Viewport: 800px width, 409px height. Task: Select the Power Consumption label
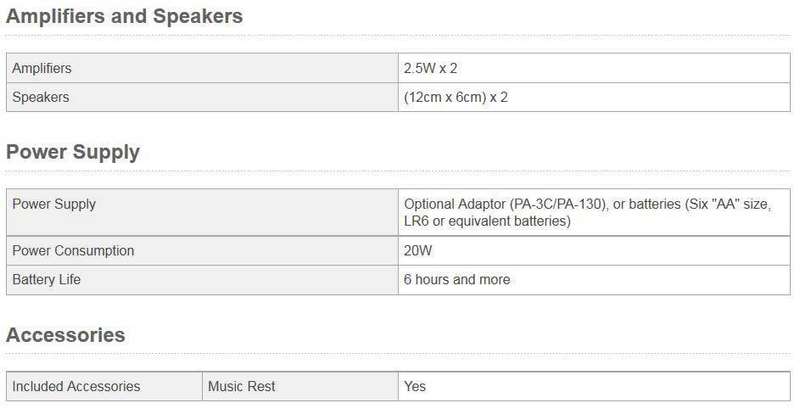click(73, 251)
